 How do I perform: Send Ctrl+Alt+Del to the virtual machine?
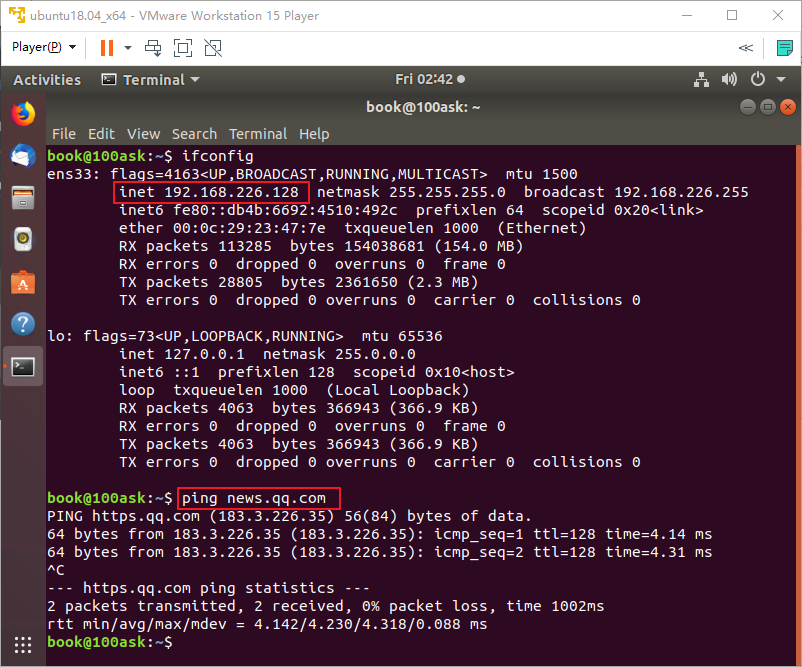153,48
